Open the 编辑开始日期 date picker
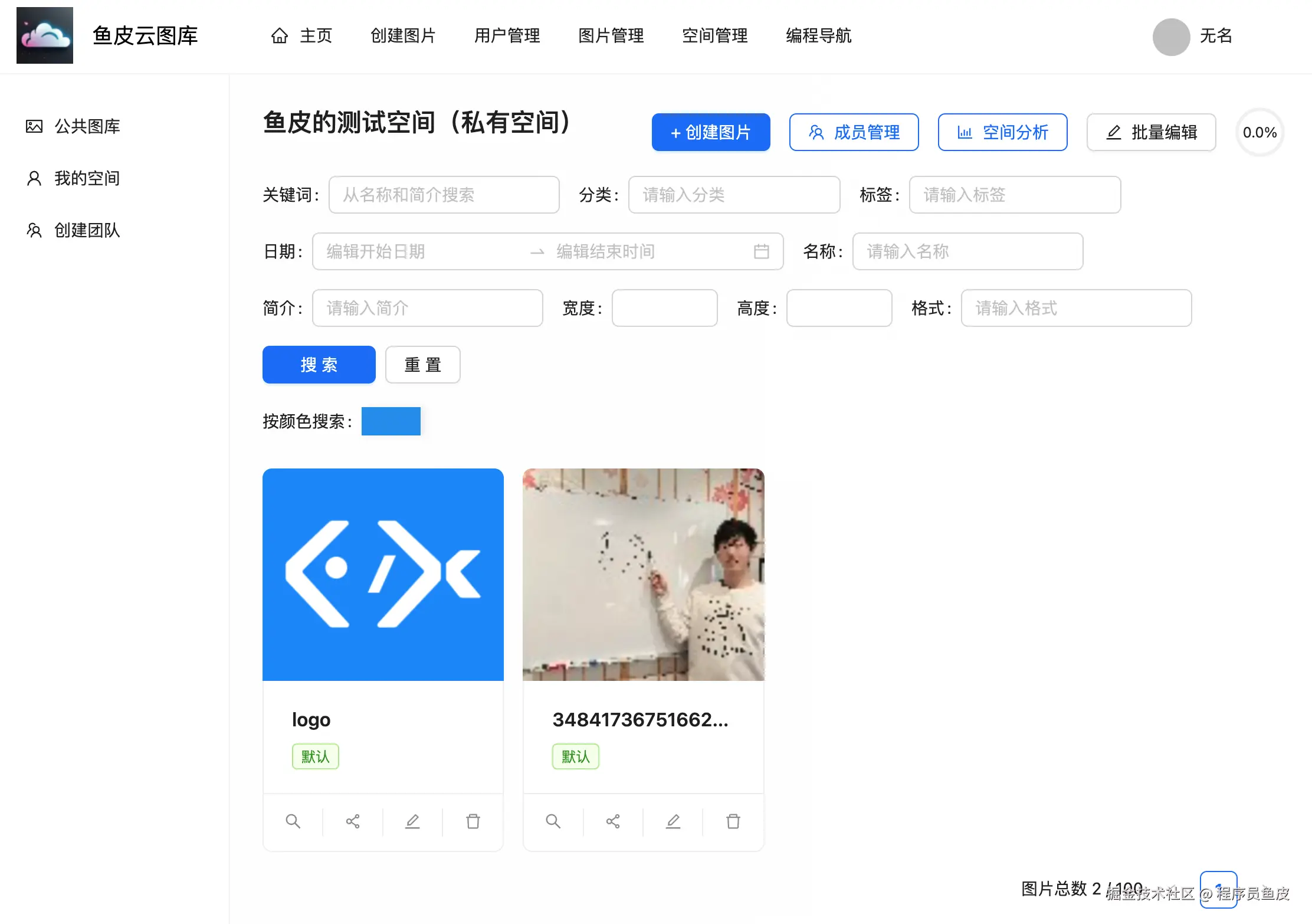1312x924 pixels. pyautogui.click(x=419, y=252)
